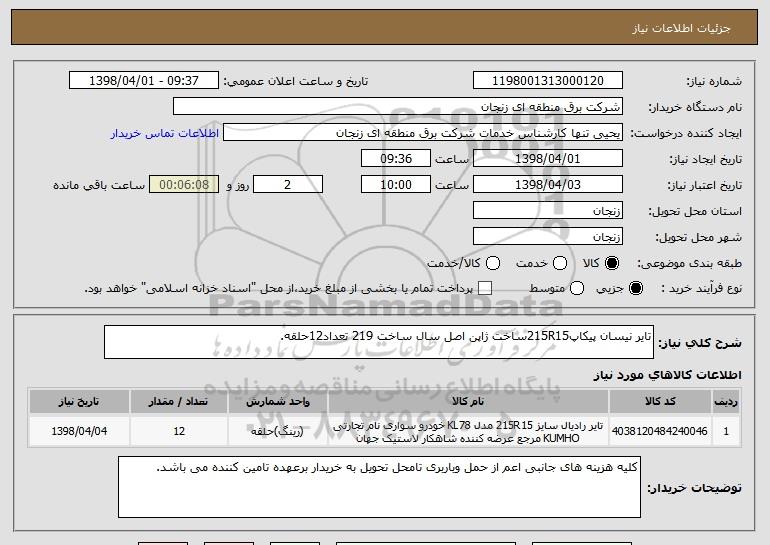
Task: Click the item code 4038120484240046
Action: 660,431
